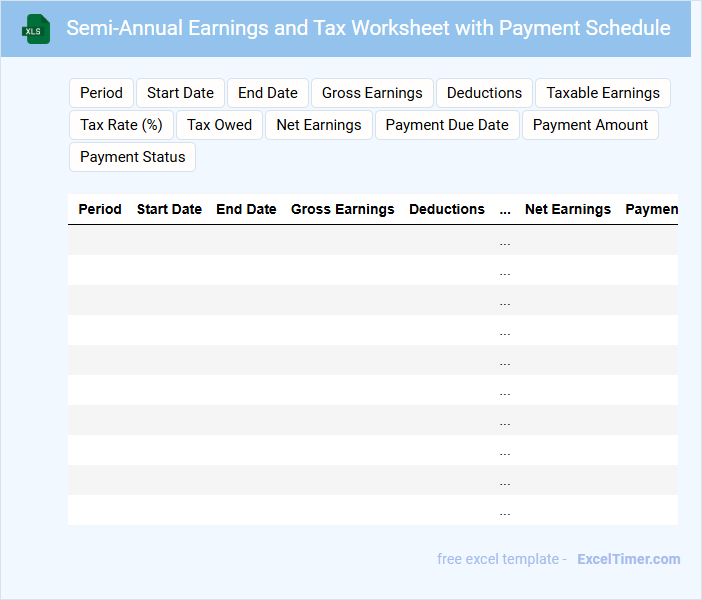Select the Taxable Earnings tag button
702x600 pixels.
point(603,93)
